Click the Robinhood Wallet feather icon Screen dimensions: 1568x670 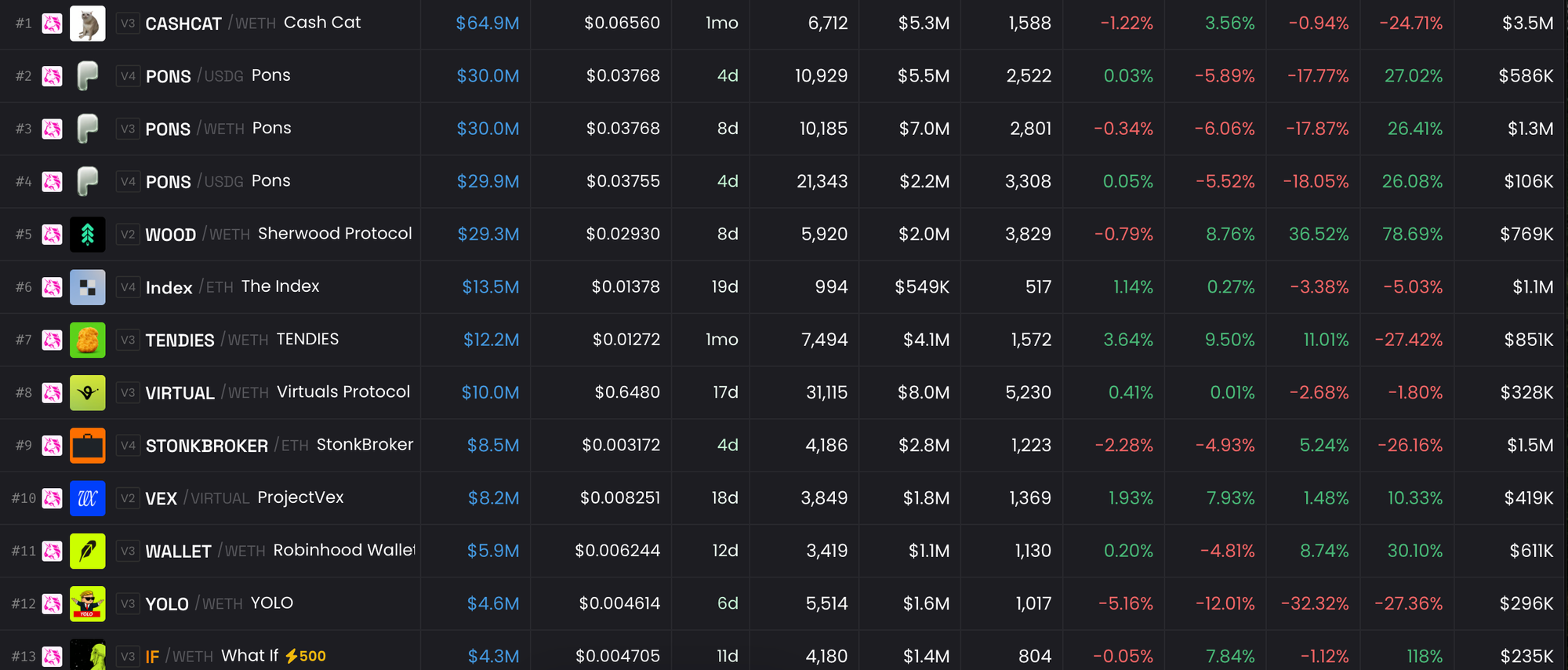[x=88, y=551]
